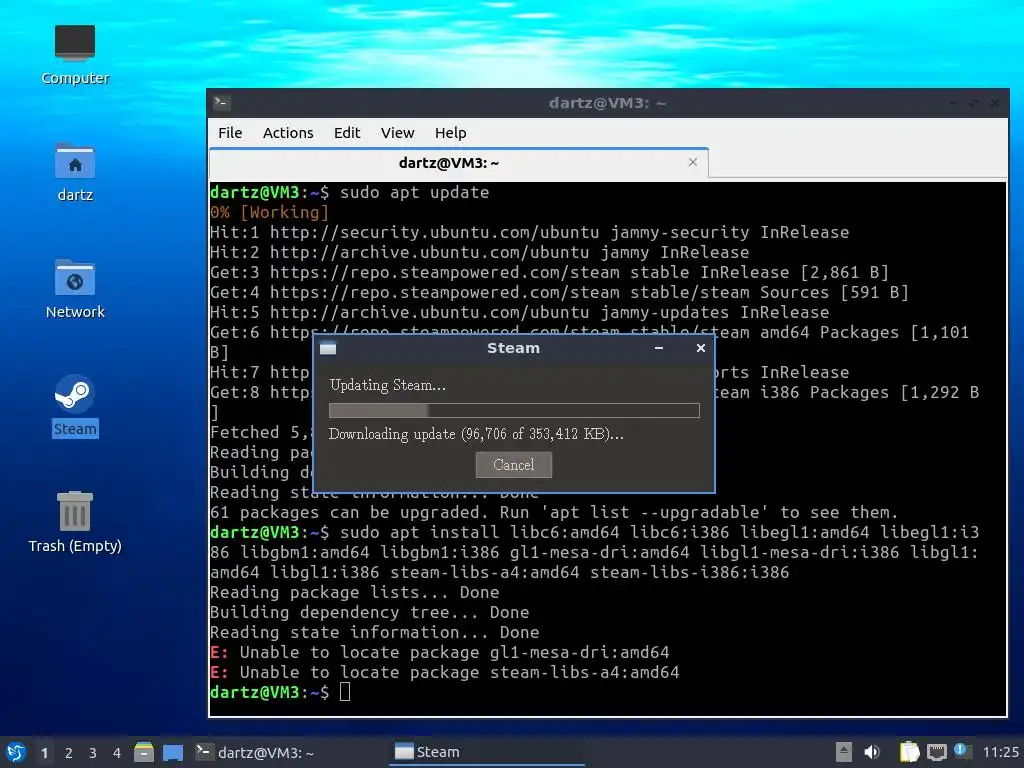Click the panel clock showing 11:25
The image size is (1024, 768).
[x=1000, y=752]
